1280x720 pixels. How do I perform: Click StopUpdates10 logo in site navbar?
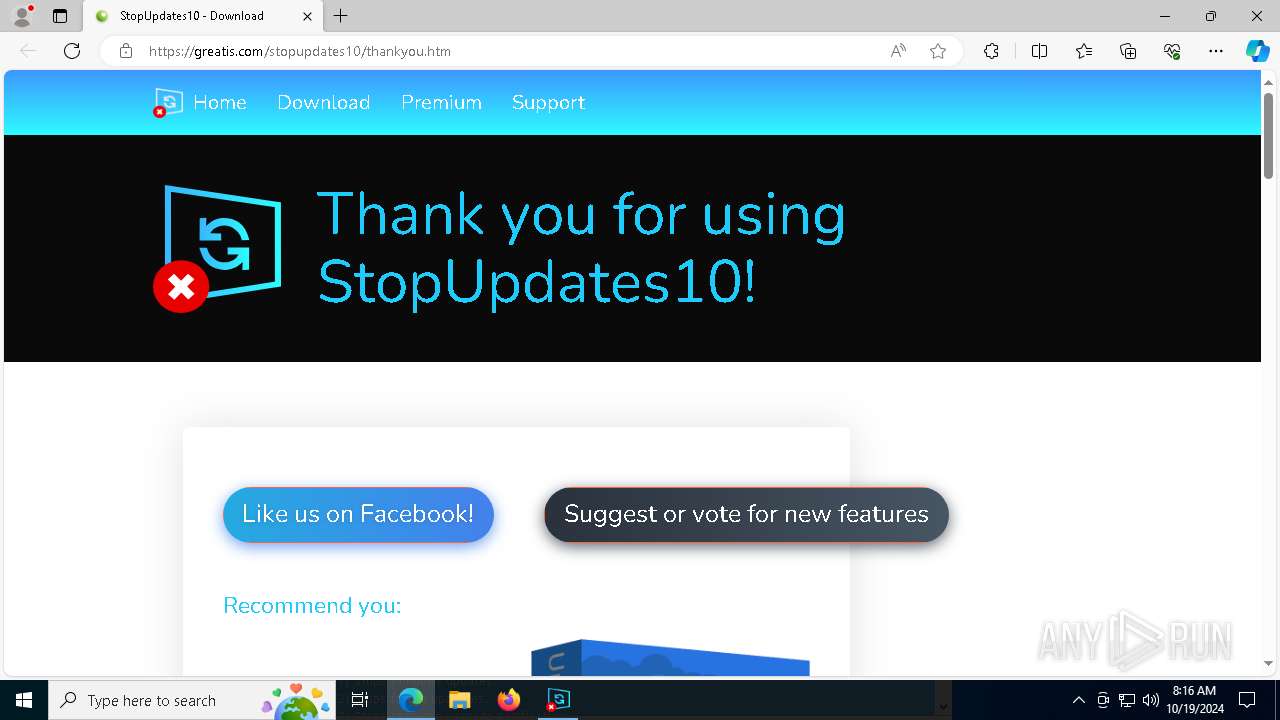click(168, 102)
